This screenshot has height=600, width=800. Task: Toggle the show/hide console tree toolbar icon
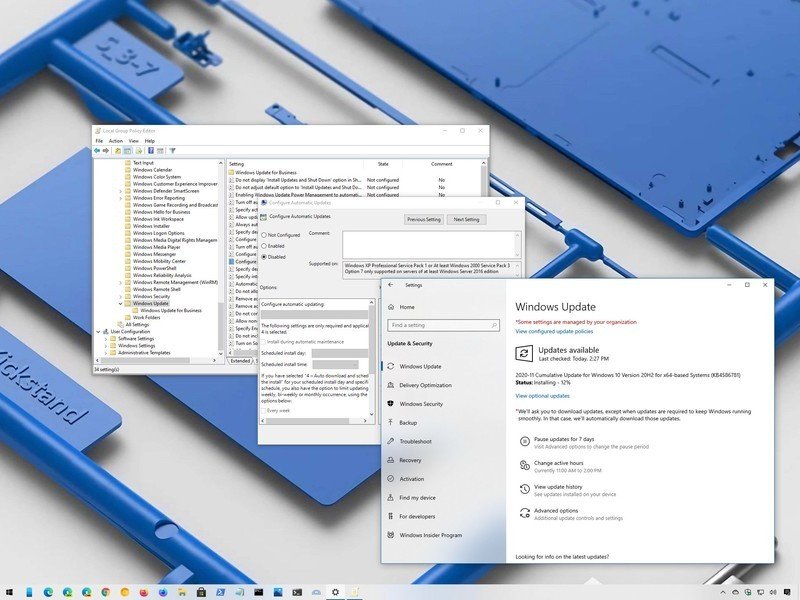coord(128,151)
